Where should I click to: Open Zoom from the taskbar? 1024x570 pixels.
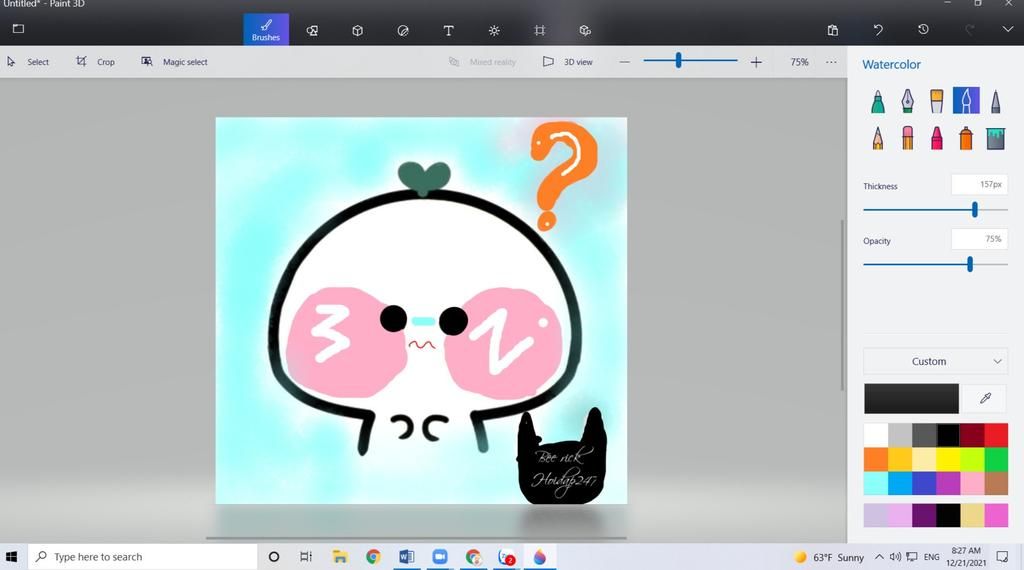440,557
